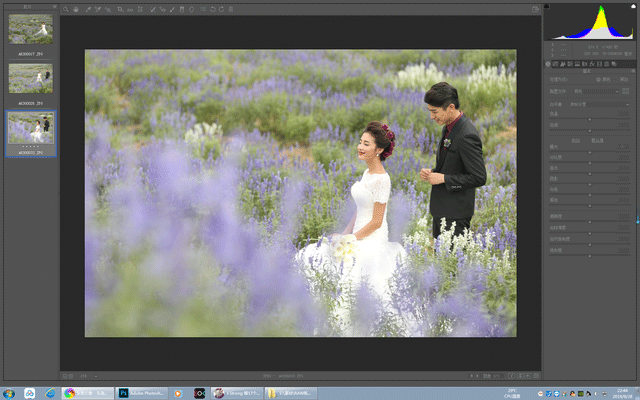This screenshot has height=400, width=640.
Task: Adjust the 色调 (Tint) slider
Action: 590,131
